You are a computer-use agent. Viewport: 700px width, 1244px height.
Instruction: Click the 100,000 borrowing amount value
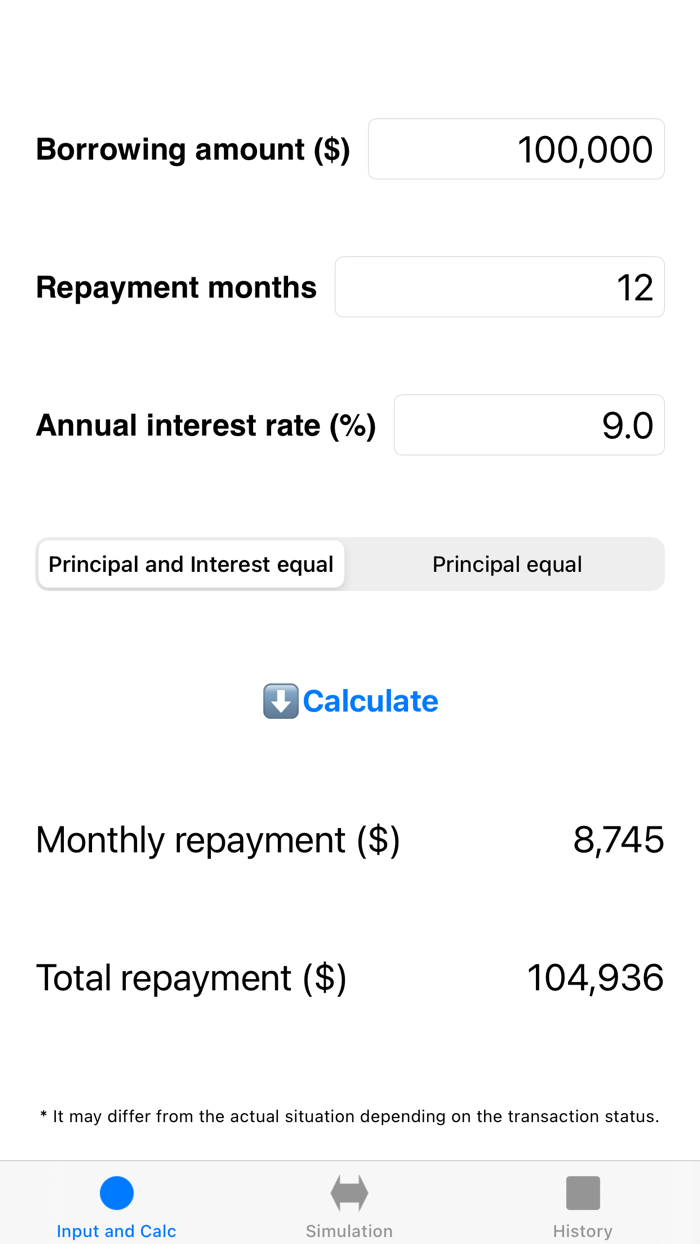click(x=584, y=148)
